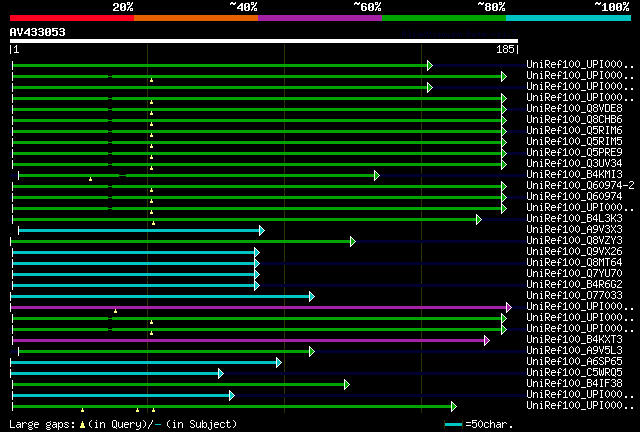Click the green ~80% identity legend segment

pos(444,18)
